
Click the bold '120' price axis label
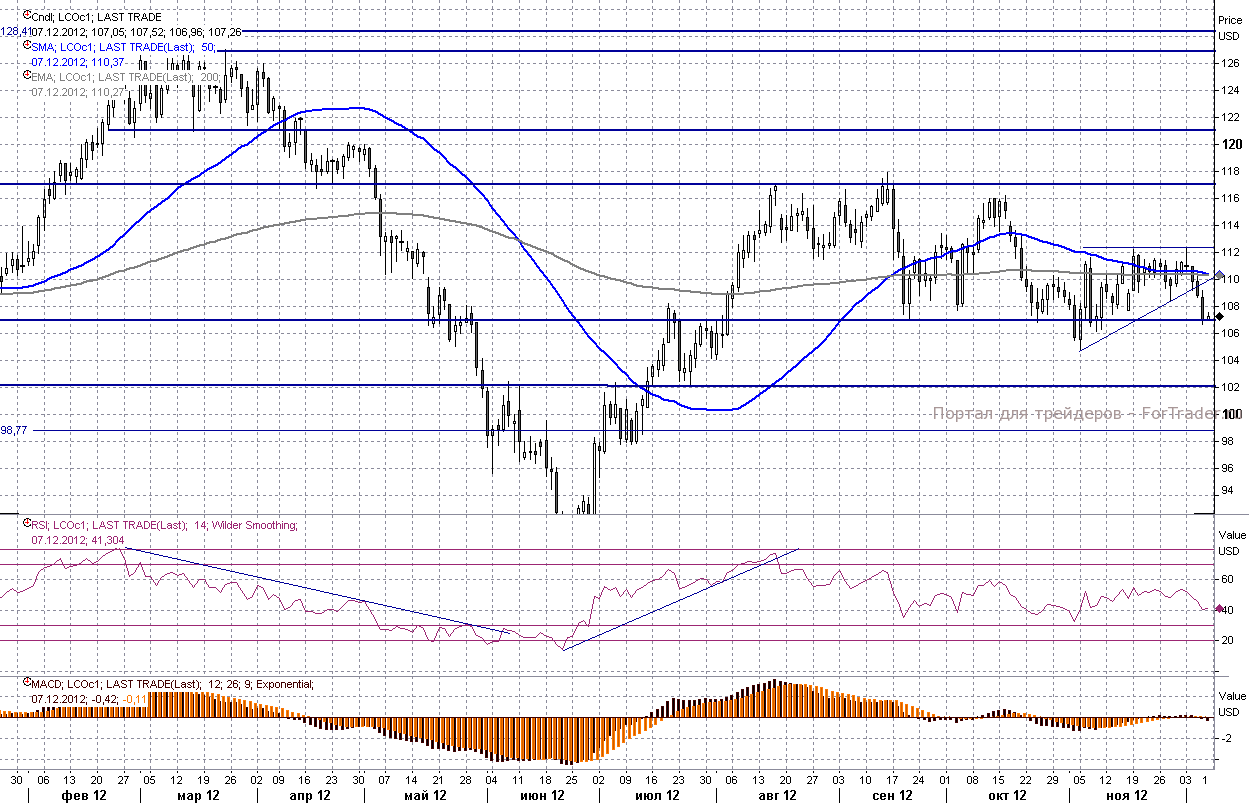point(1231,144)
